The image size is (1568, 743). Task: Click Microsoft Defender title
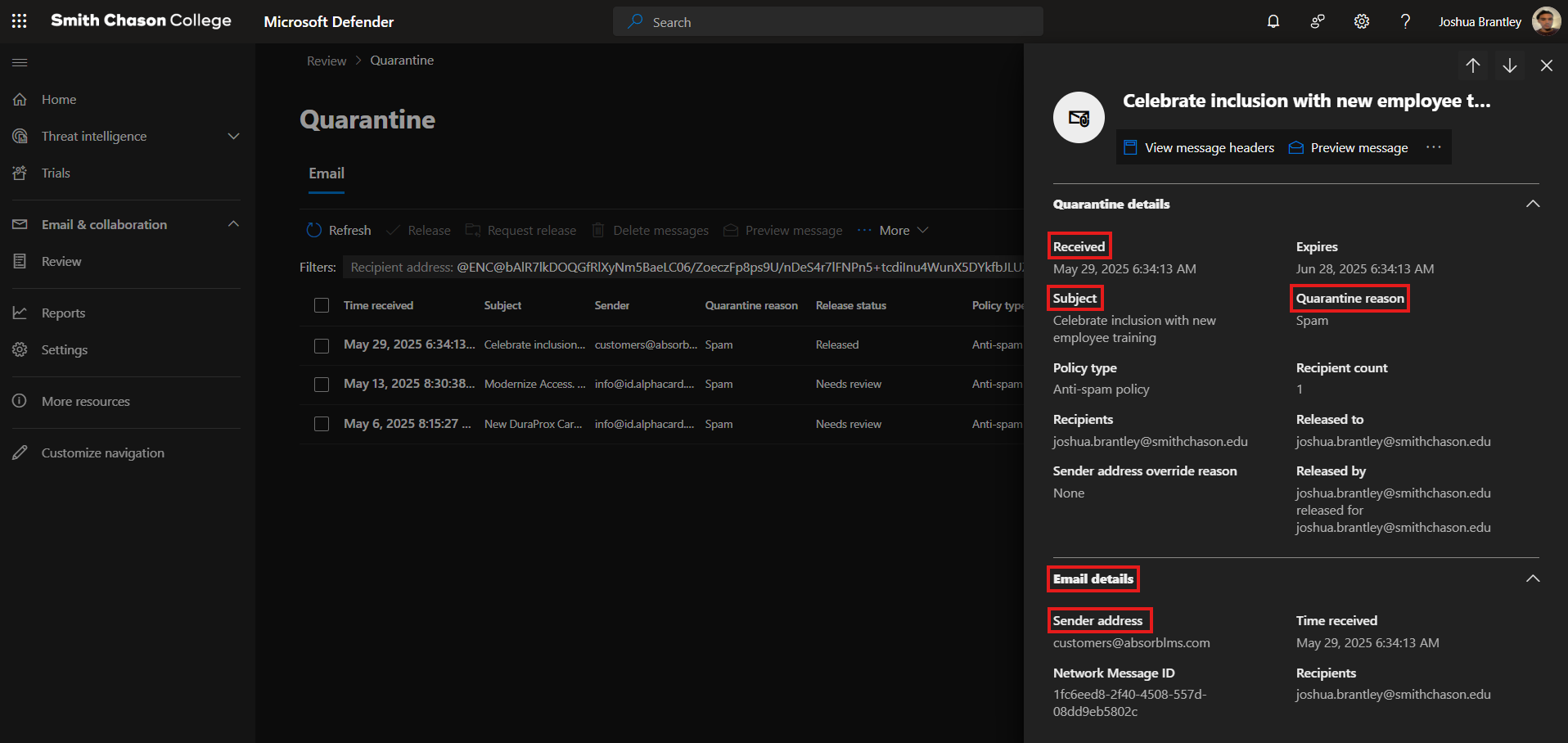coord(329,22)
